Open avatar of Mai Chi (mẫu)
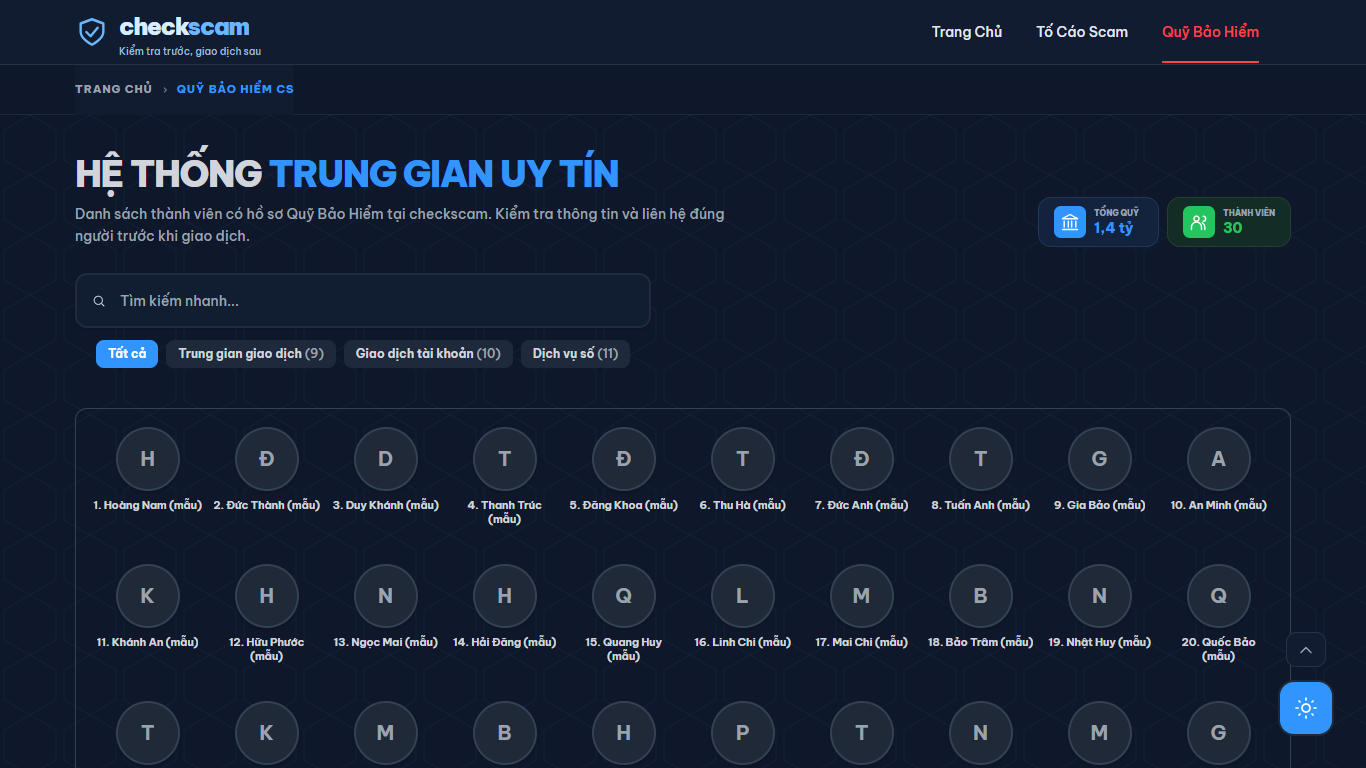 (861, 596)
